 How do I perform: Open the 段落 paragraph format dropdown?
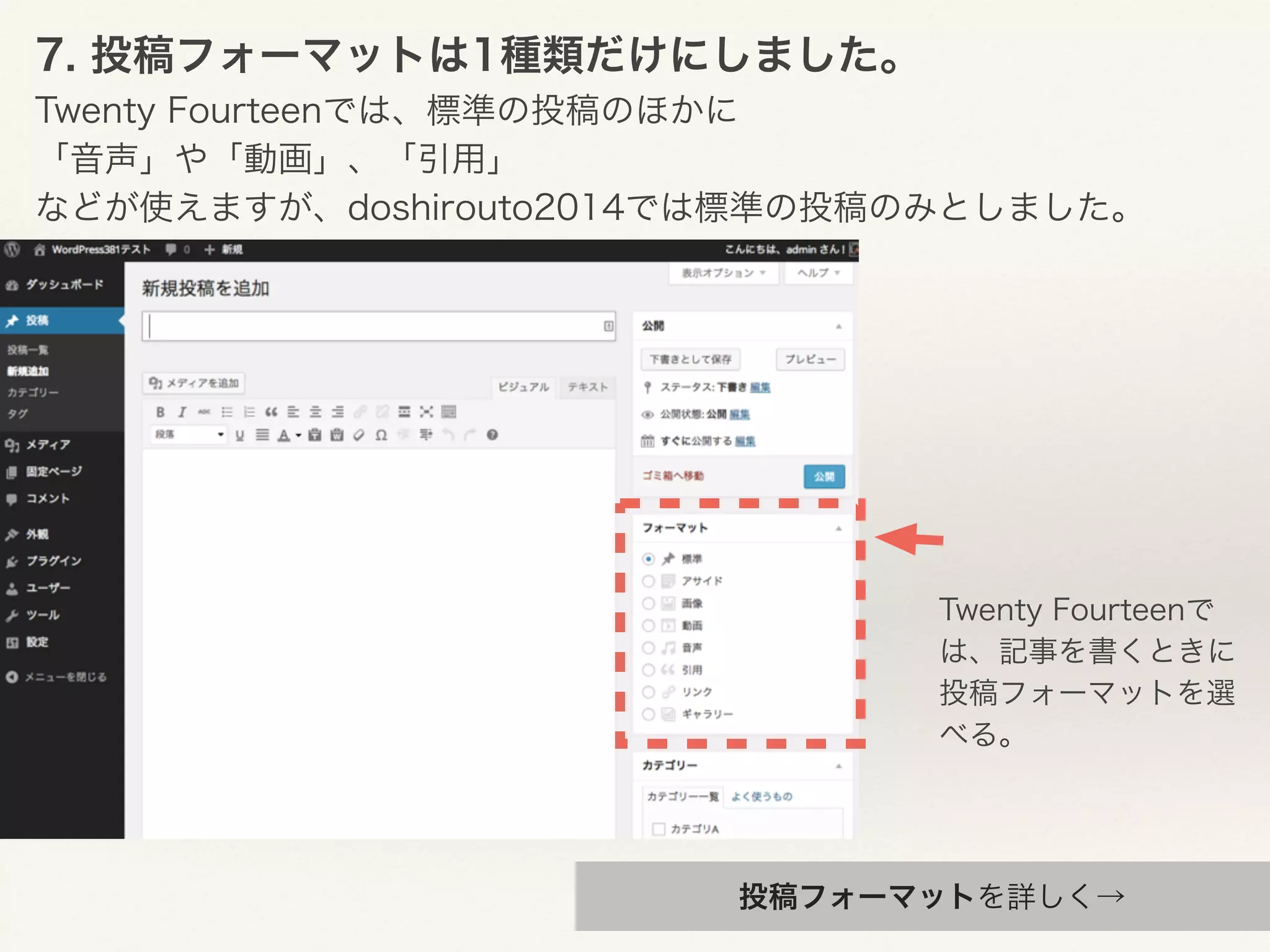tap(189, 435)
